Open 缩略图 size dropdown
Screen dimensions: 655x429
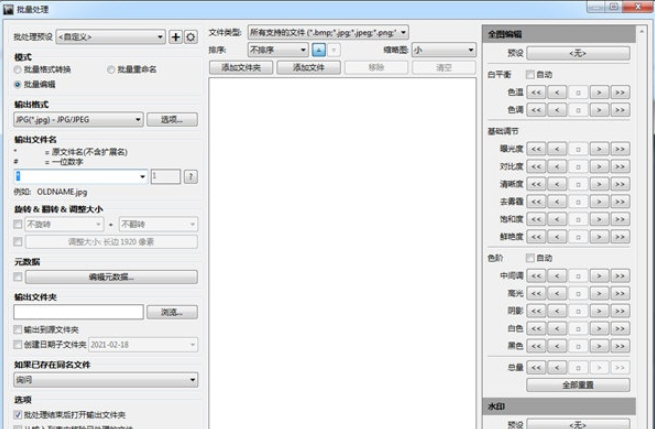pos(444,50)
